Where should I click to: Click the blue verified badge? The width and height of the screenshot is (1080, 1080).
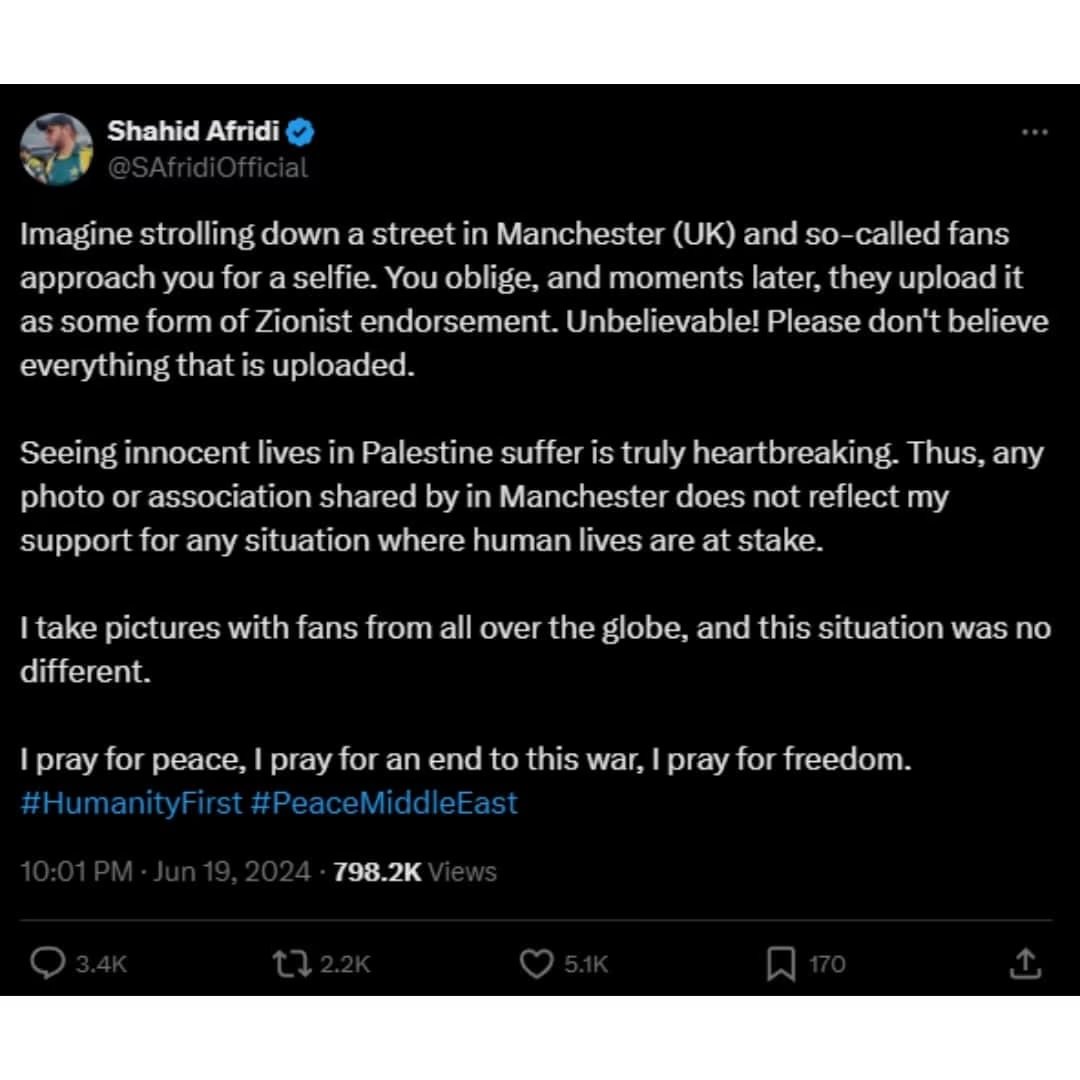point(302,131)
